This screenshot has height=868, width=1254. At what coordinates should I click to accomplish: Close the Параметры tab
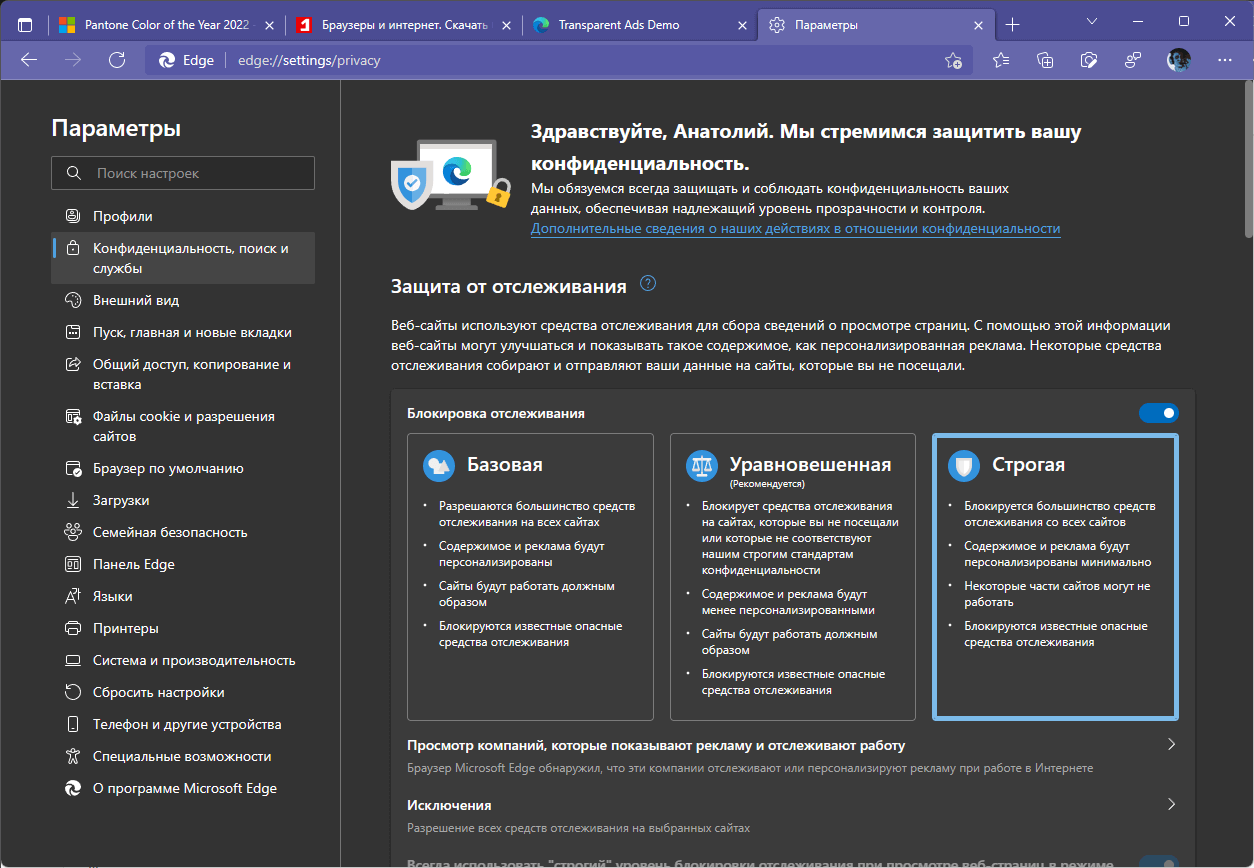(977, 24)
